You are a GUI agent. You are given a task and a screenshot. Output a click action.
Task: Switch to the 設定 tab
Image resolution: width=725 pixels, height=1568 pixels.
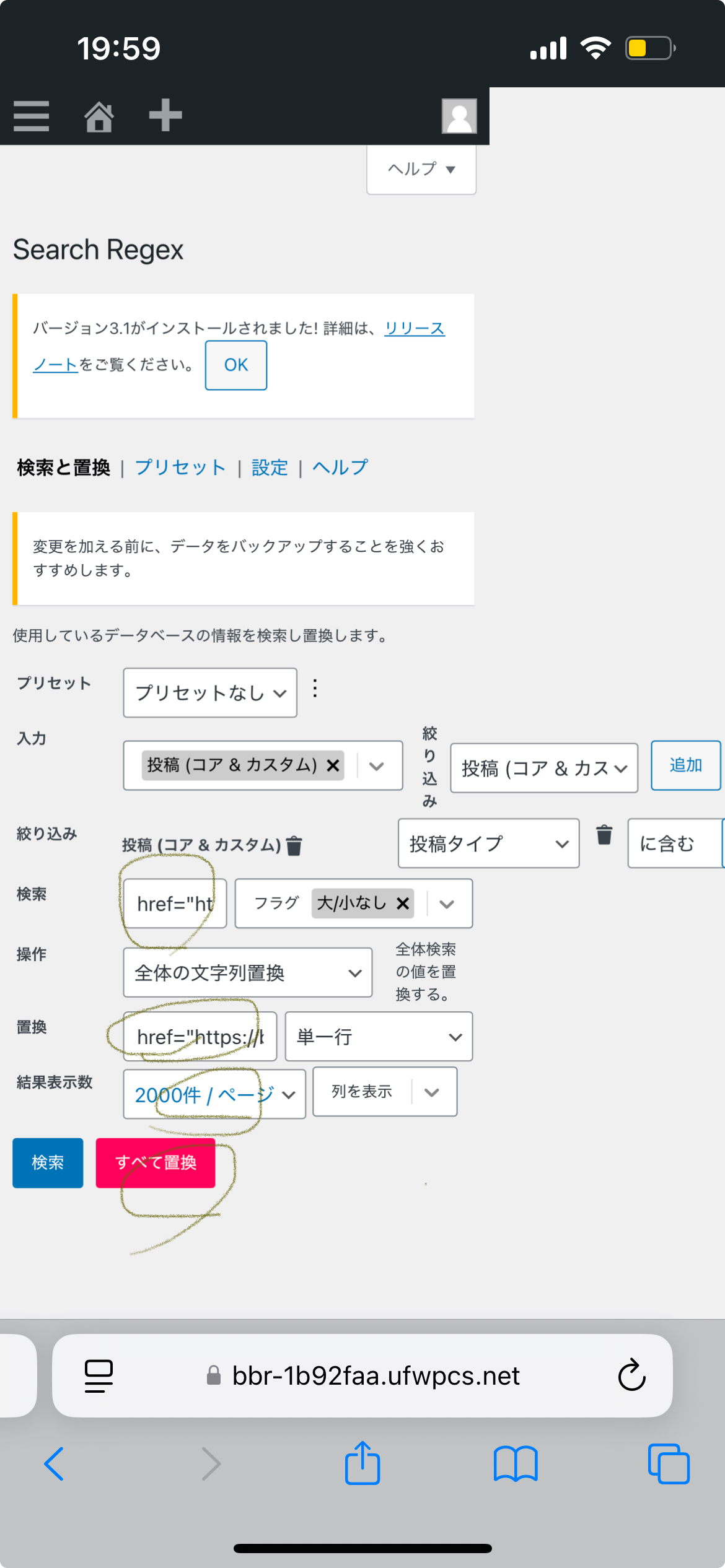(270, 468)
